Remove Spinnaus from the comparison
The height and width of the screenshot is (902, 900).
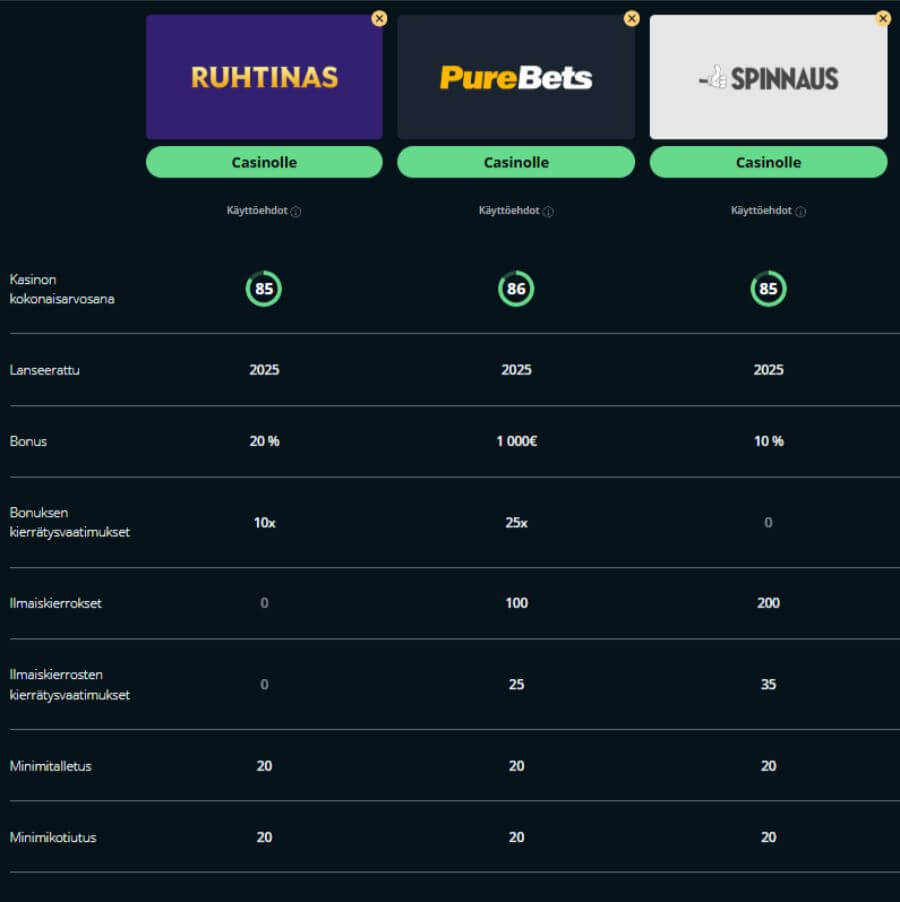[883, 18]
